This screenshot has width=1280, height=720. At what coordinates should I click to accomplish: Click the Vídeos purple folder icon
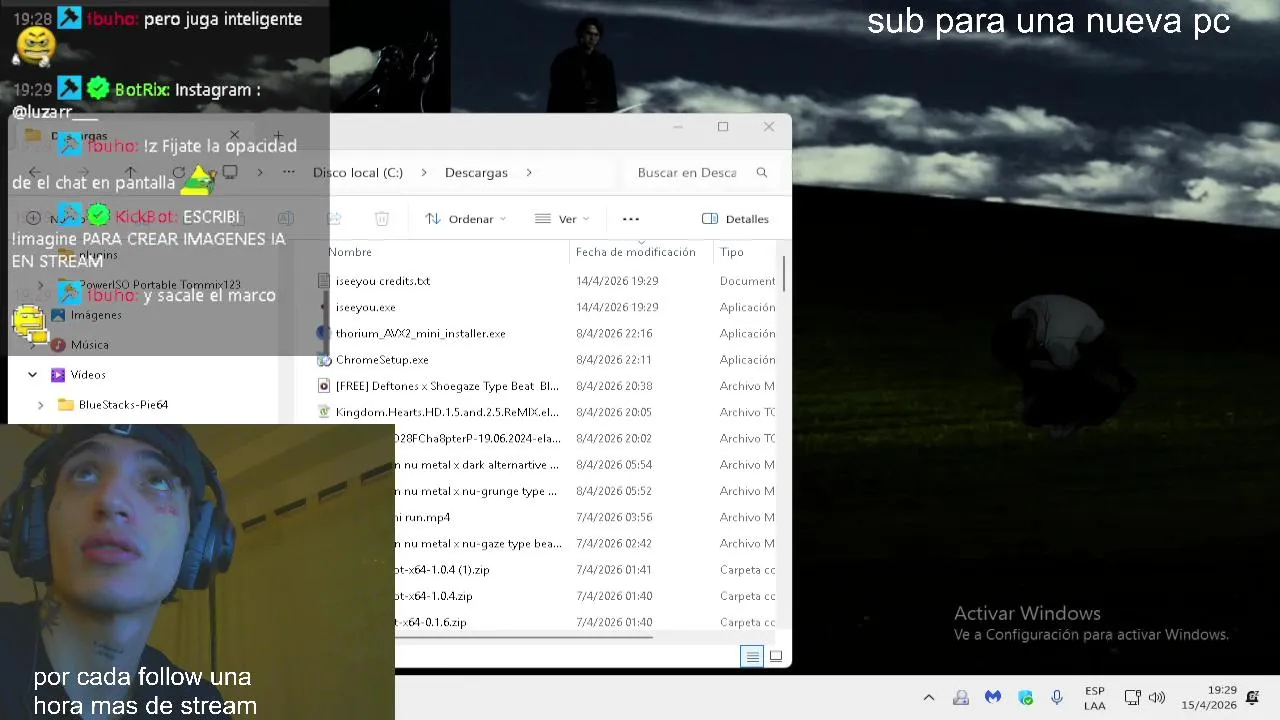(x=58, y=375)
